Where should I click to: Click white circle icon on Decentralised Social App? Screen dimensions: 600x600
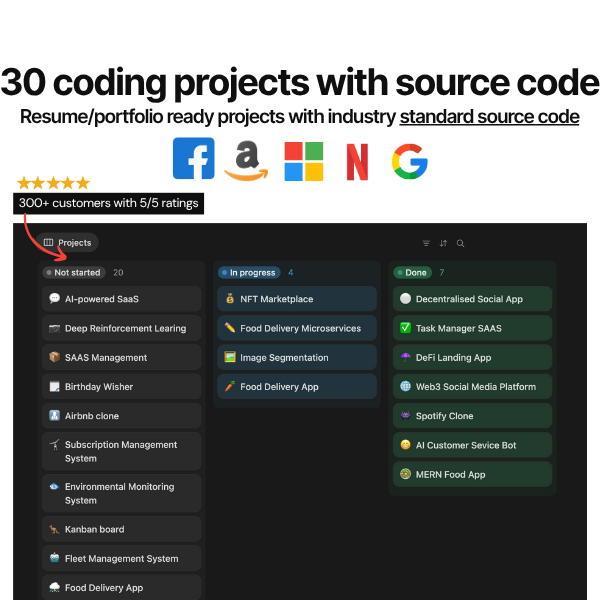pyautogui.click(x=405, y=298)
